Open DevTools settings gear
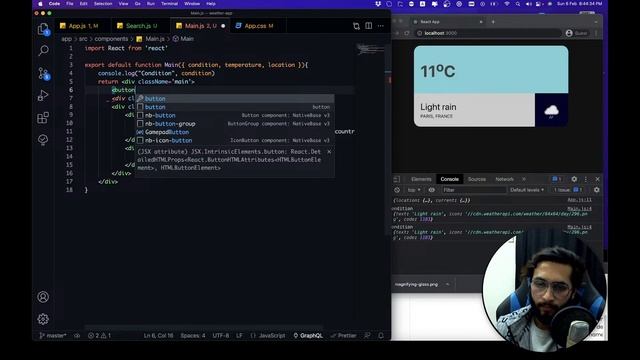This screenshot has width=640, height=360. click(574, 179)
